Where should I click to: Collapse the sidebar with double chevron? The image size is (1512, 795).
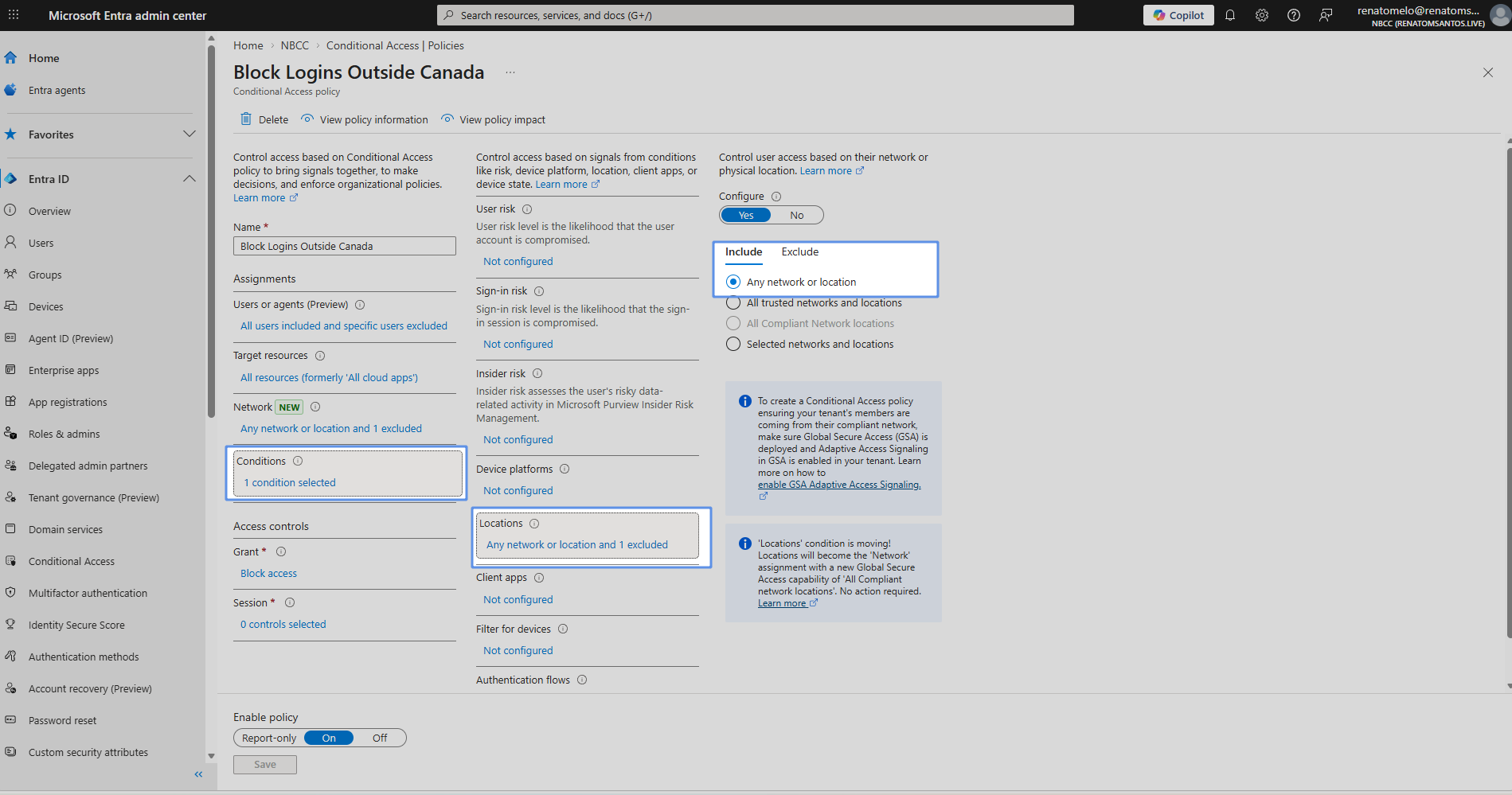pyautogui.click(x=198, y=774)
